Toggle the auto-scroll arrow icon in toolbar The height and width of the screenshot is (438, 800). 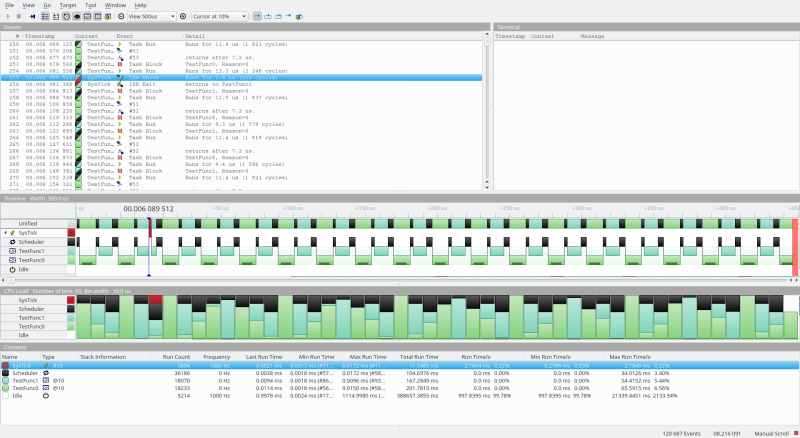pos(257,16)
